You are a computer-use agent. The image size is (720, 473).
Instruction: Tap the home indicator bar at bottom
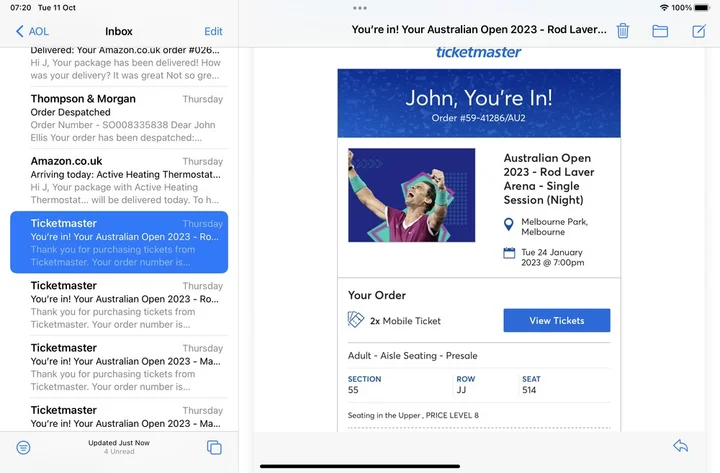click(x=360, y=466)
